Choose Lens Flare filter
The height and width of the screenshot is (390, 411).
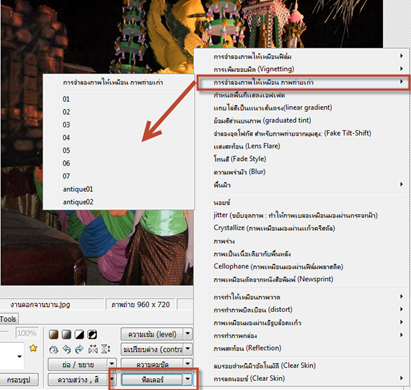247,146
